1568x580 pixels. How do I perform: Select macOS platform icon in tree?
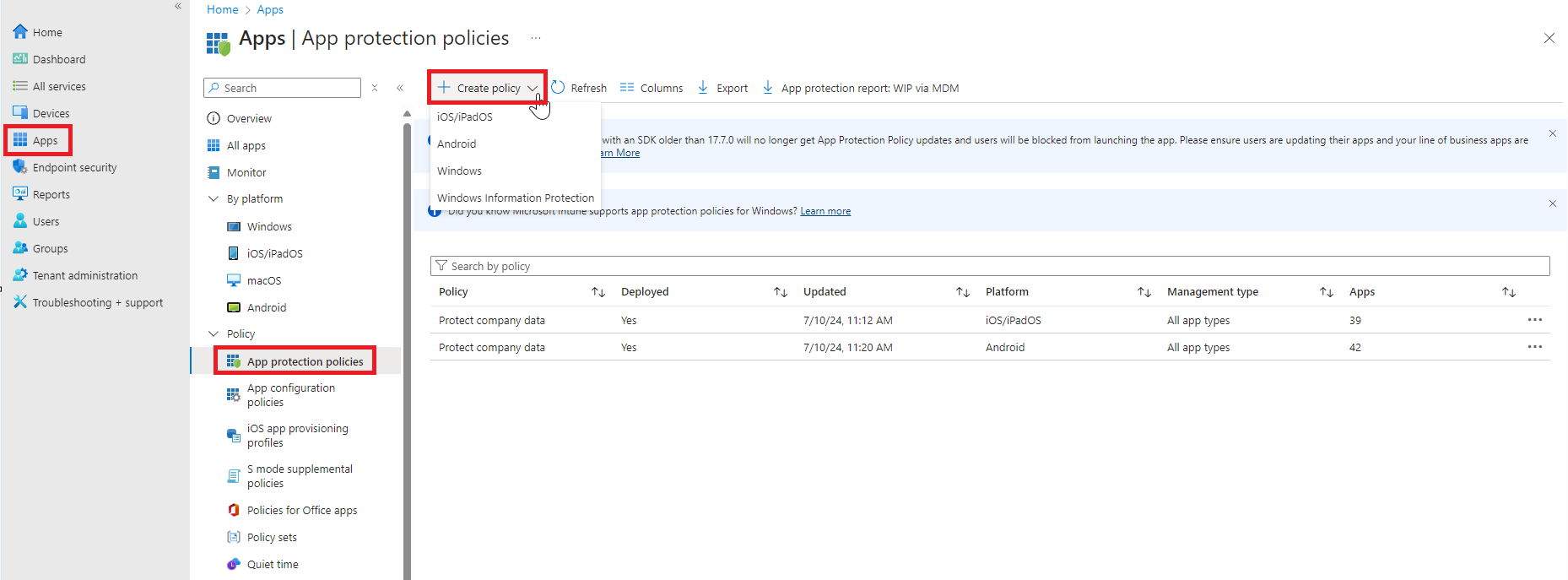point(234,280)
